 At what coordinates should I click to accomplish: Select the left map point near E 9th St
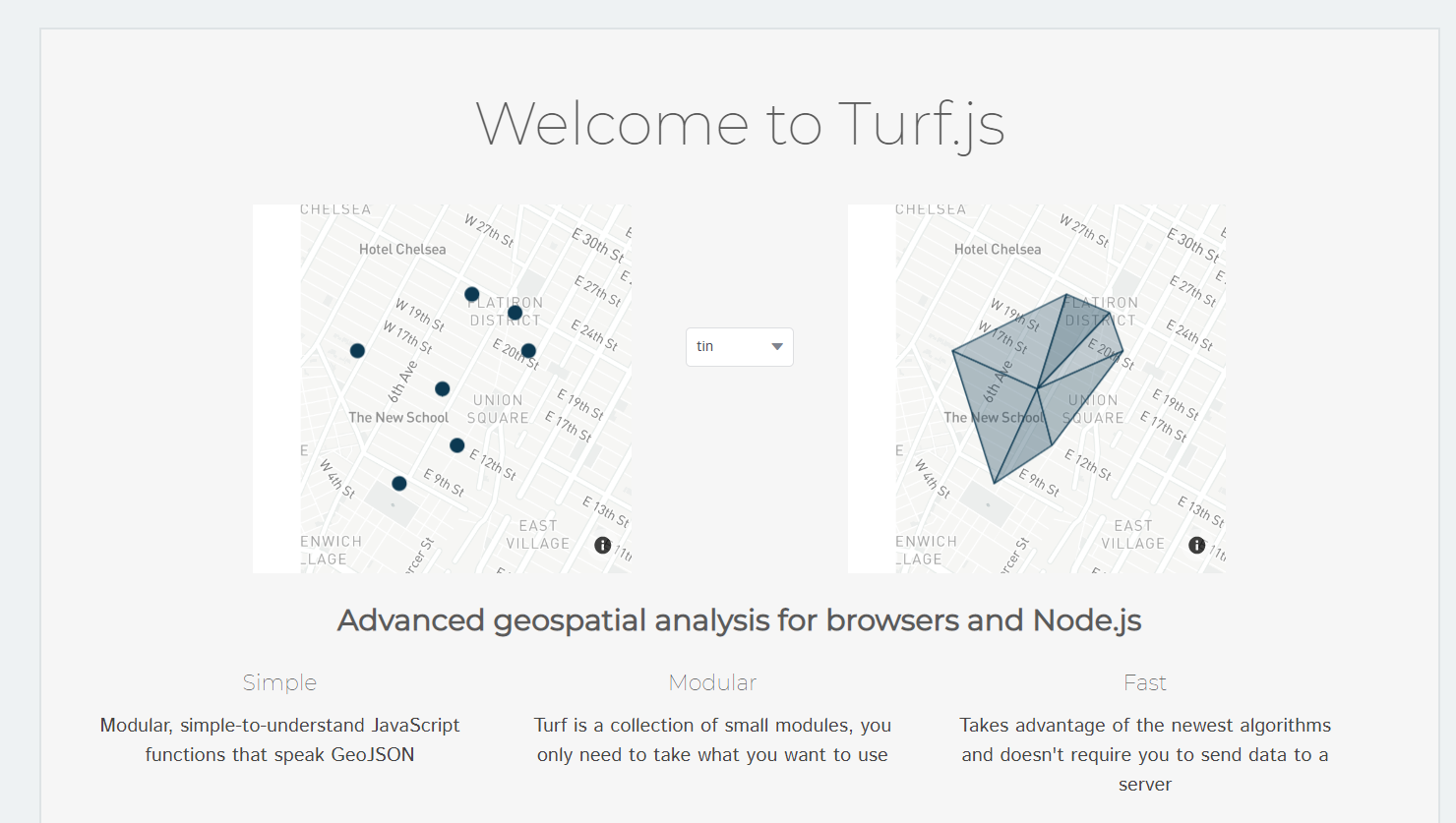click(399, 483)
